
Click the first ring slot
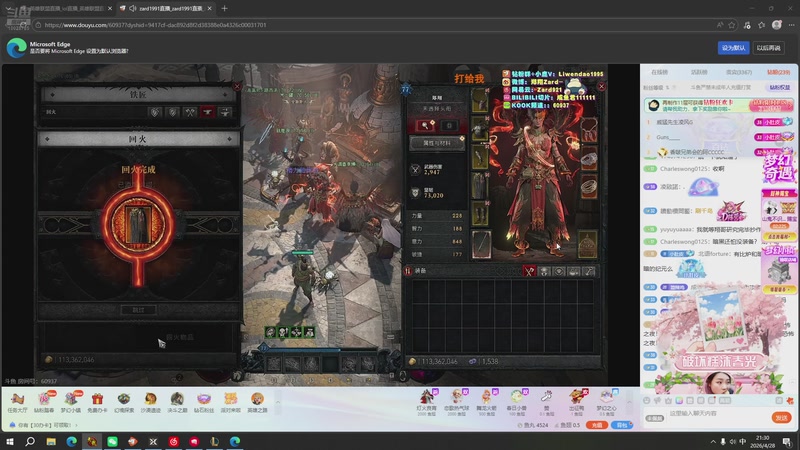tap(588, 161)
